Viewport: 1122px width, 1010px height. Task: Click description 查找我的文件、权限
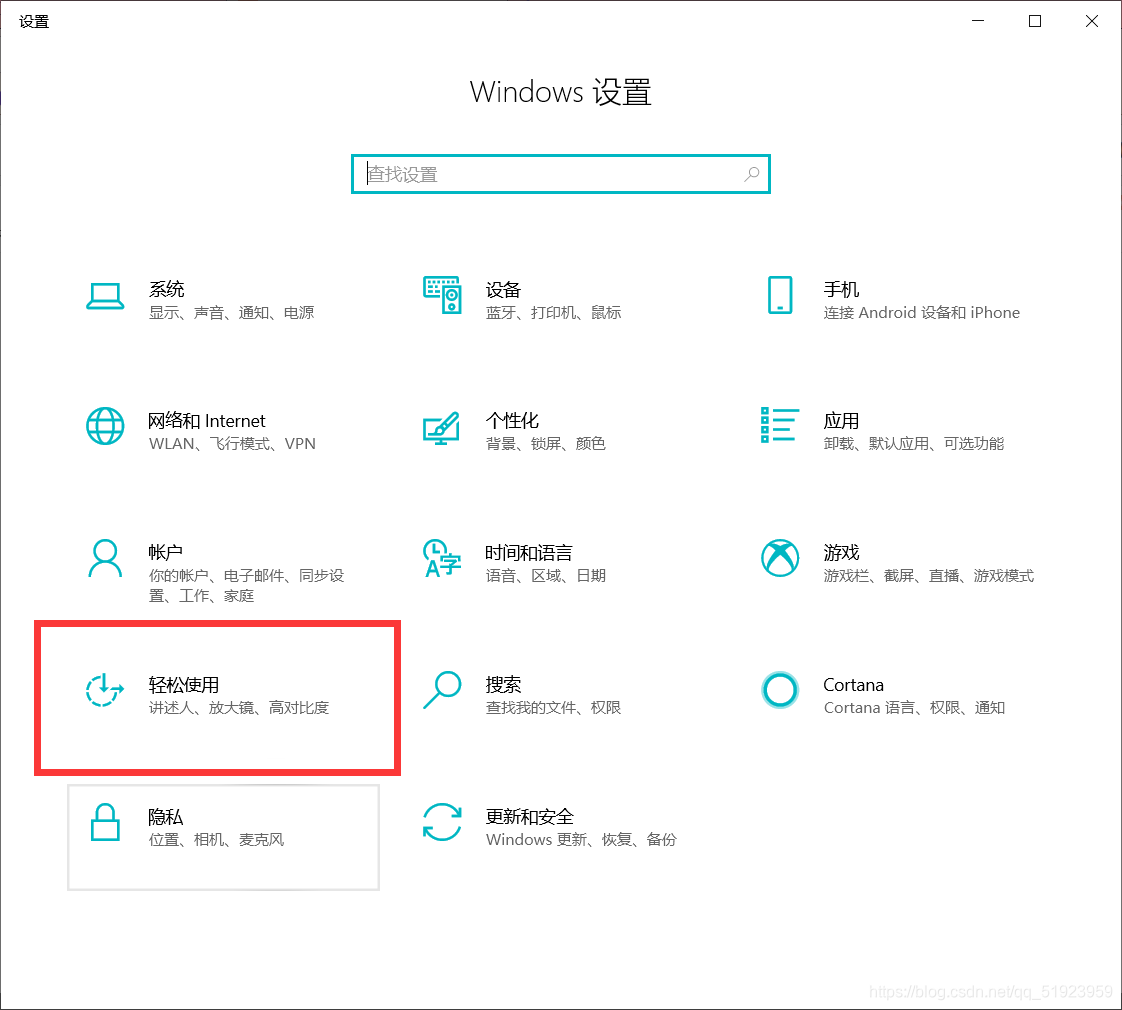pyautogui.click(x=553, y=708)
